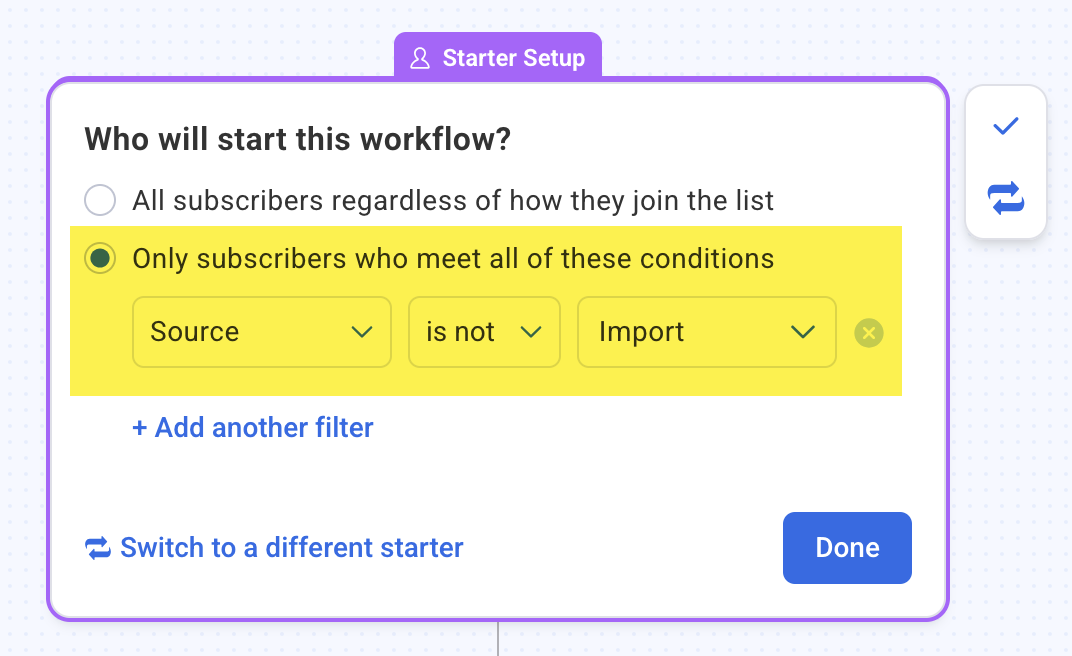The width and height of the screenshot is (1072, 656).
Task: Click the chevron on the Import dropdown
Action: [803, 332]
